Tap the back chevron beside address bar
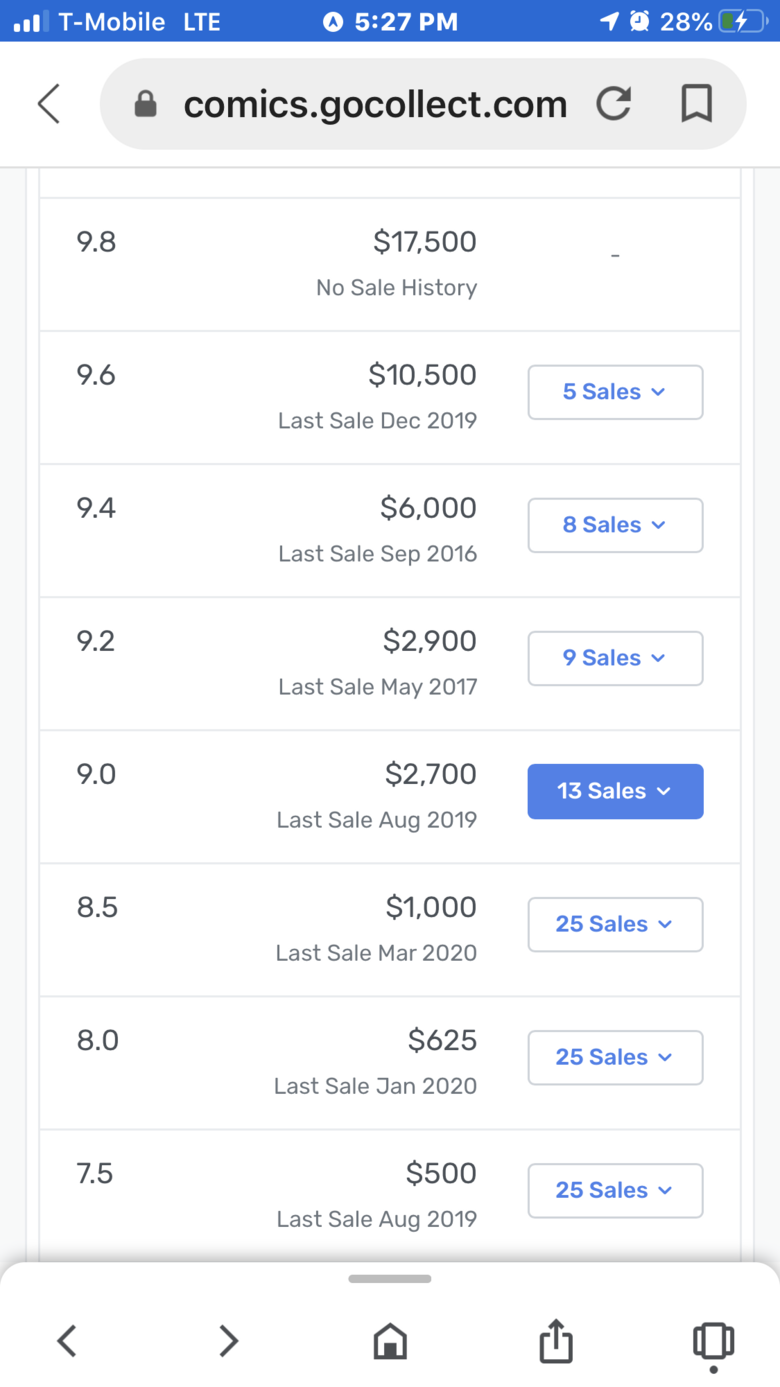780x1387 pixels. tap(49, 103)
